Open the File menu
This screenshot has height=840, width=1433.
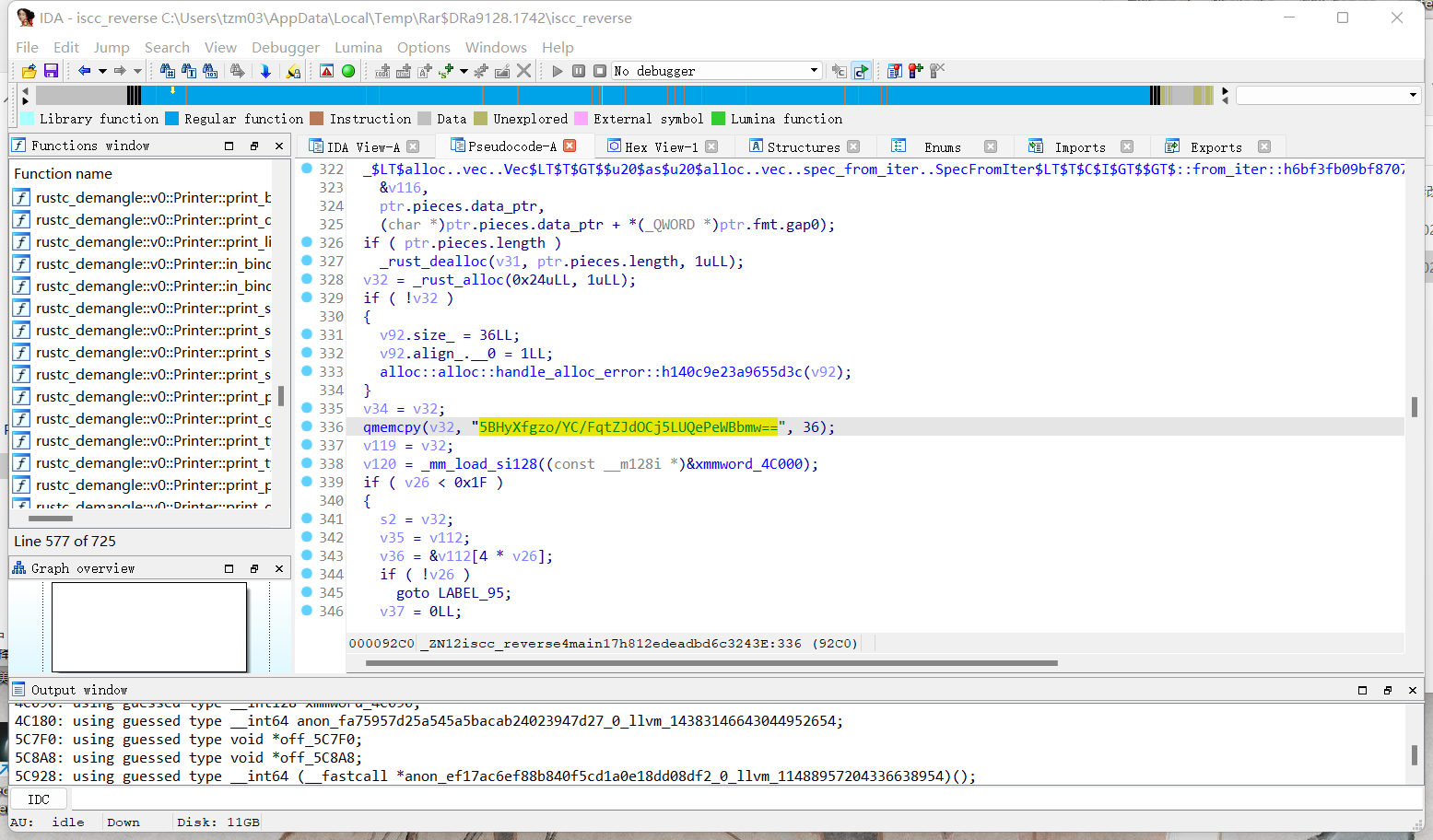(28, 47)
